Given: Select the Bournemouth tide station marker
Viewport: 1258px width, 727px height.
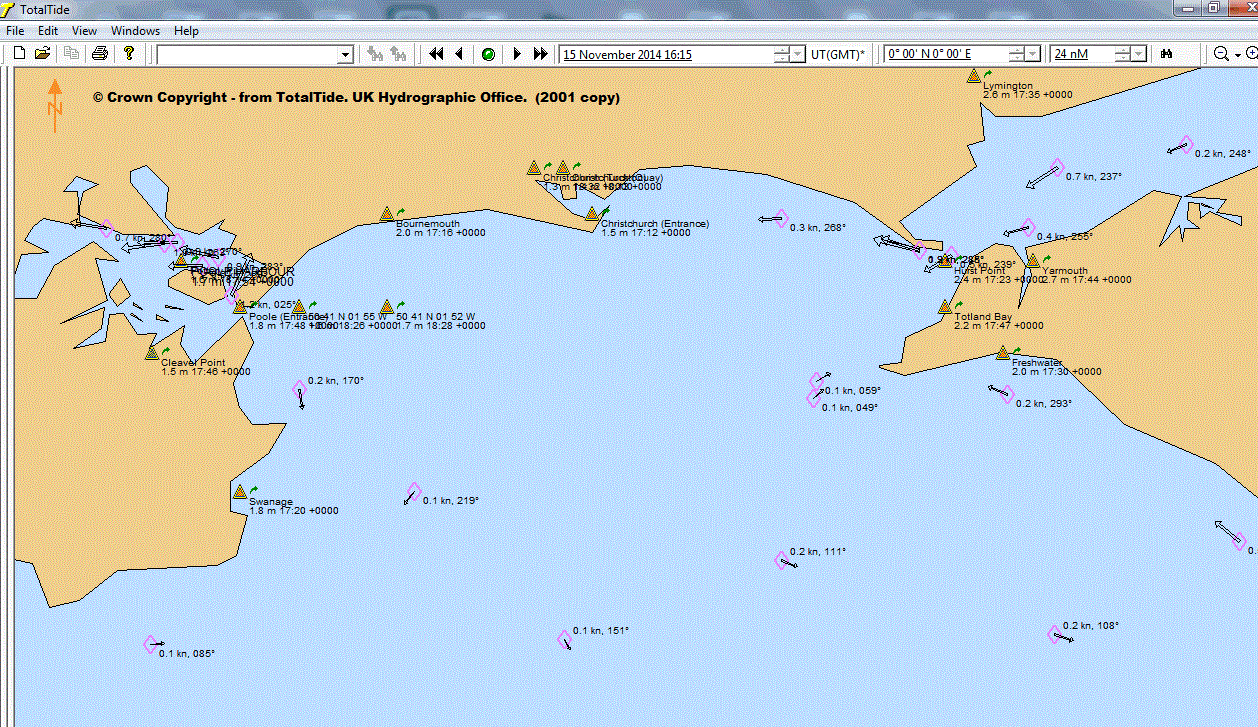Looking at the screenshot, I should point(387,215).
